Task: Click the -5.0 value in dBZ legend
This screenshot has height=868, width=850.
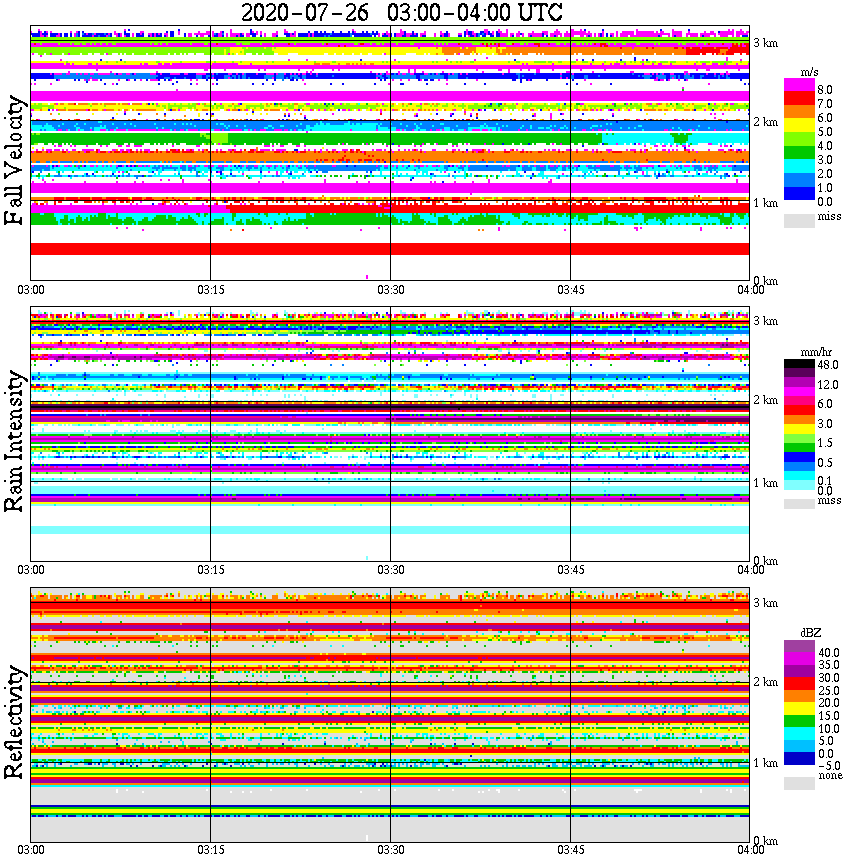Action: [830, 766]
